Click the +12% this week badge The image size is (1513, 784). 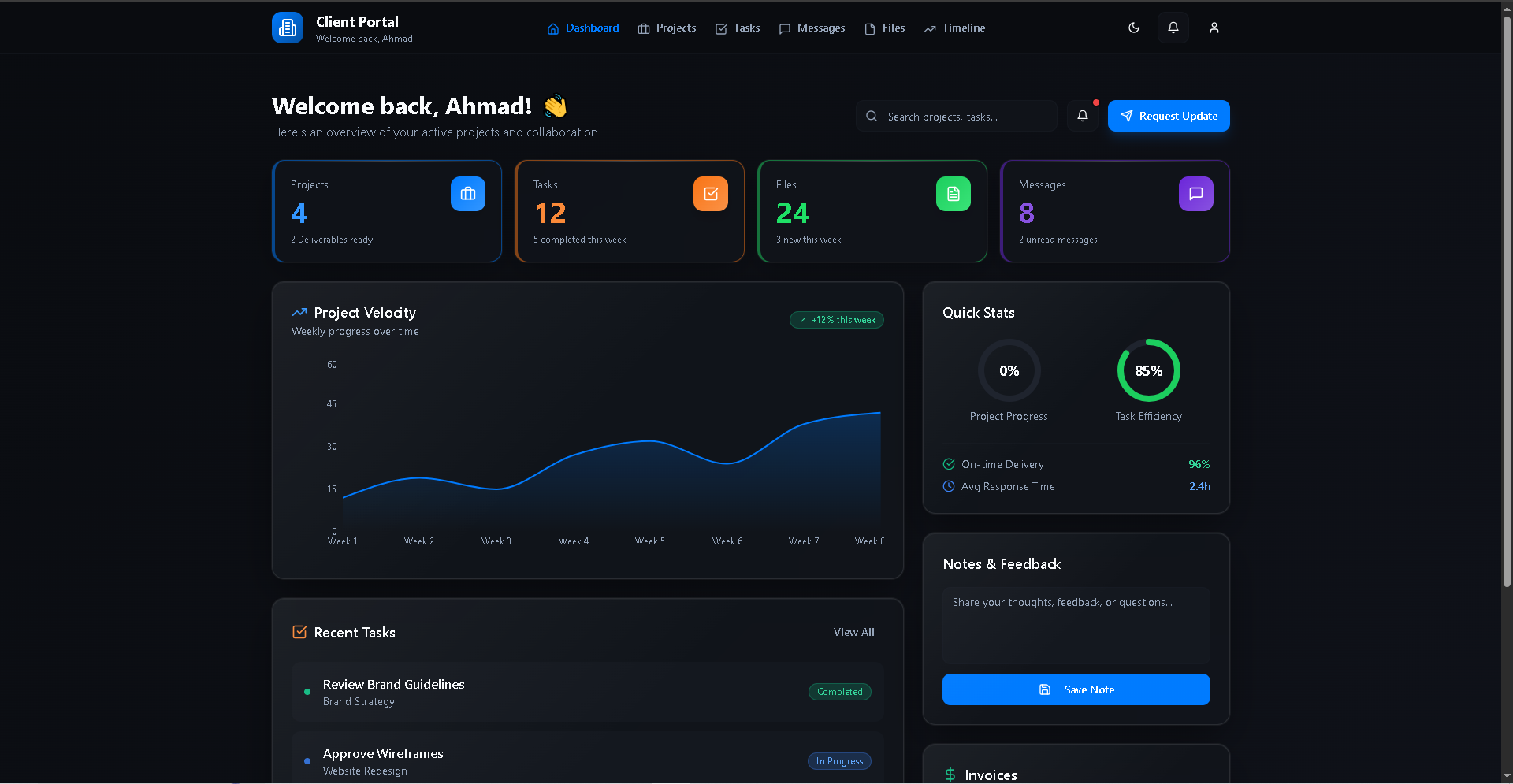(837, 320)
